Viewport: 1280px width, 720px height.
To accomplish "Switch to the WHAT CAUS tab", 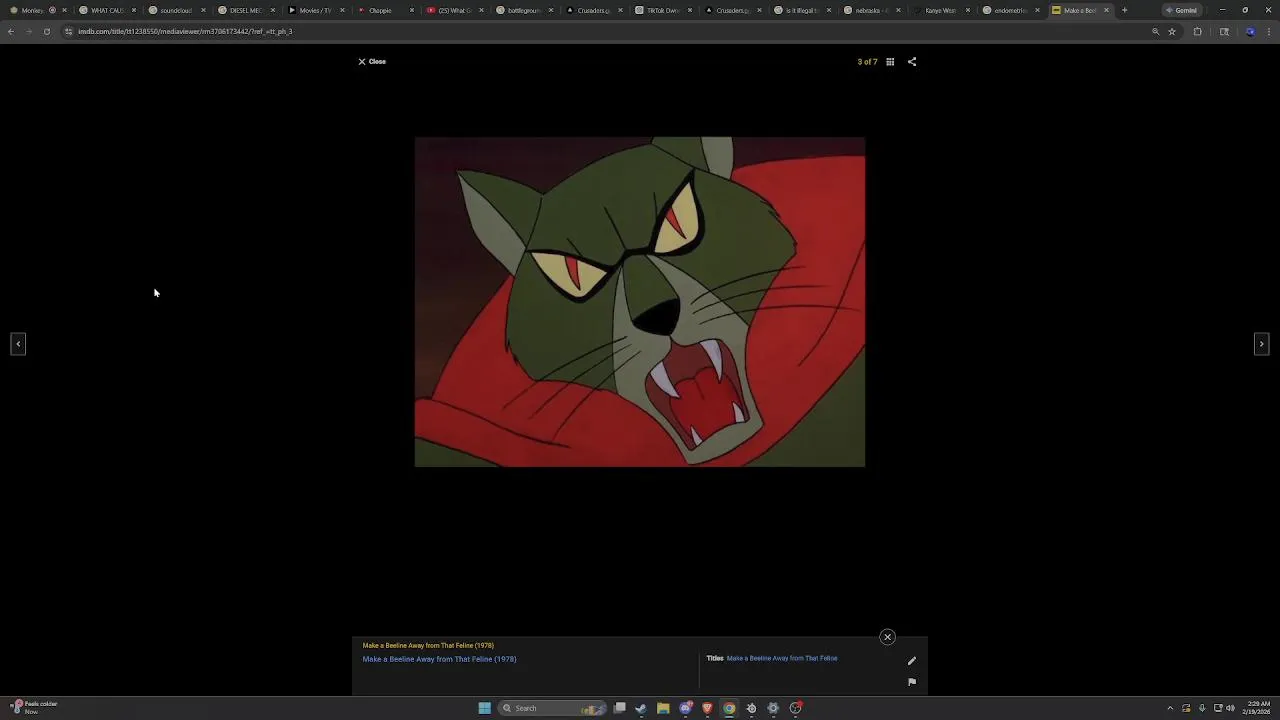I will 106,10.
